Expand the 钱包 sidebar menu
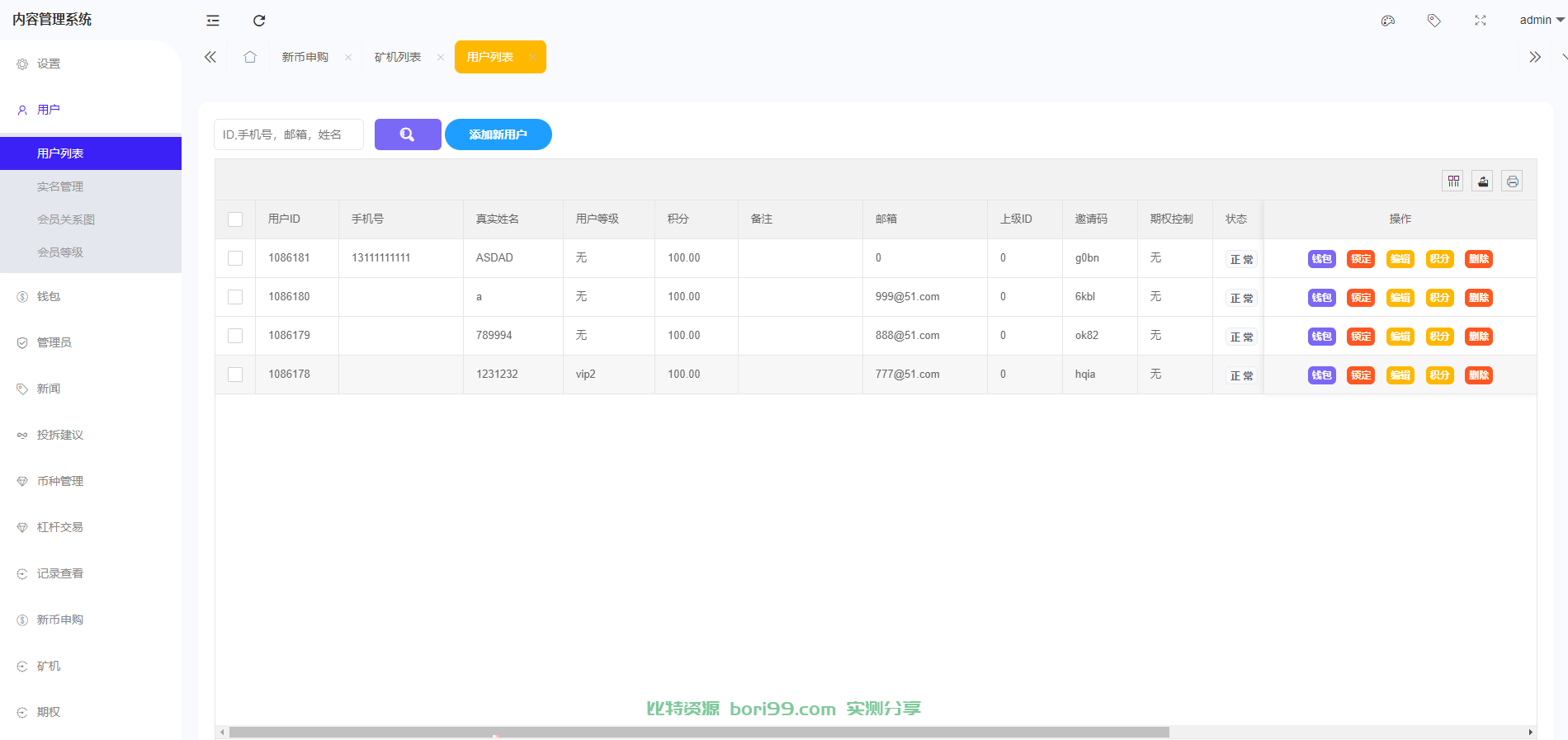The height and width of the screenshot is (740, 1568). click(91, 296)
